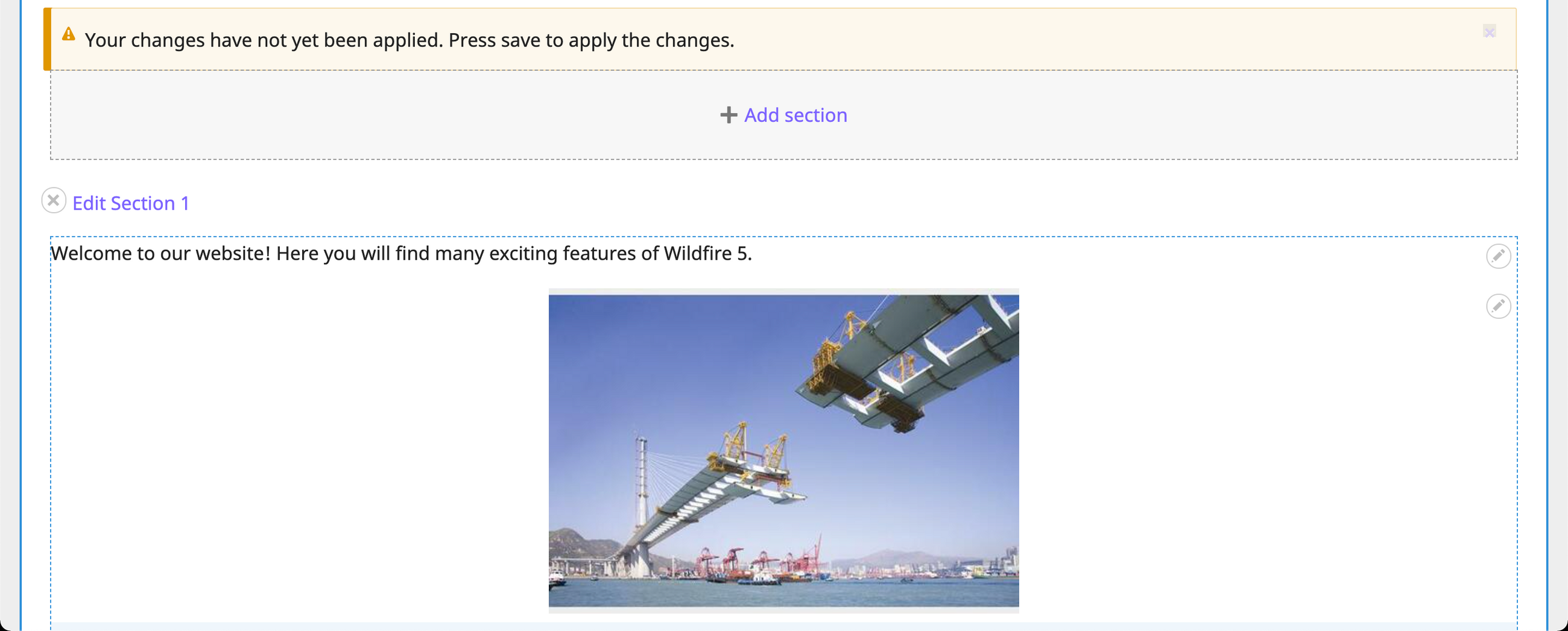Remove Section 1 with the circled X icon

pyautogui.click(x=54, y=200)
